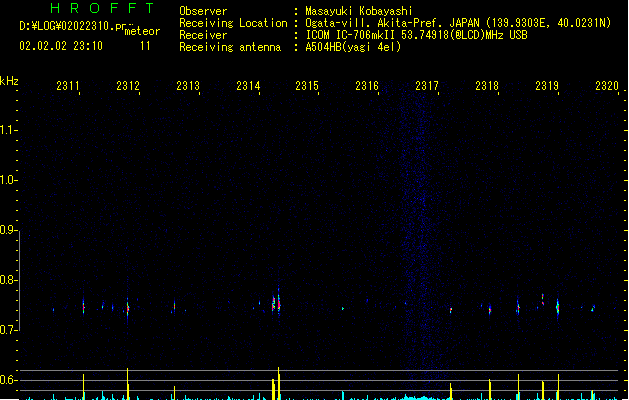Viewport: 629px width, 400px height.
Task: Select the date stamp 02.02.02 23:10
Action: pyautogui.click(x=61, y=46)
